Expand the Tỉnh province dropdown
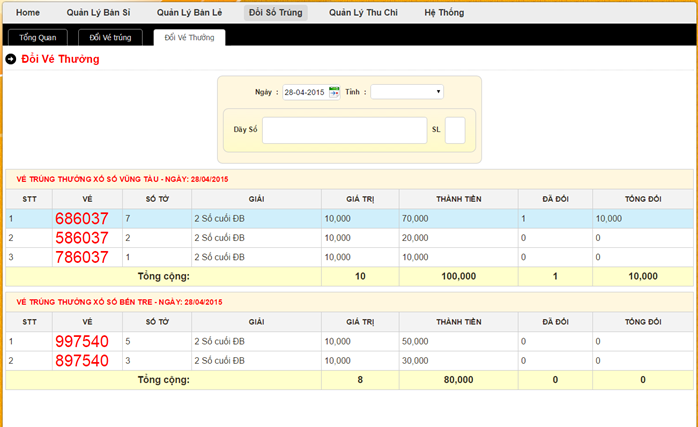Screen dimensions: 698x427 pos(407,92)
